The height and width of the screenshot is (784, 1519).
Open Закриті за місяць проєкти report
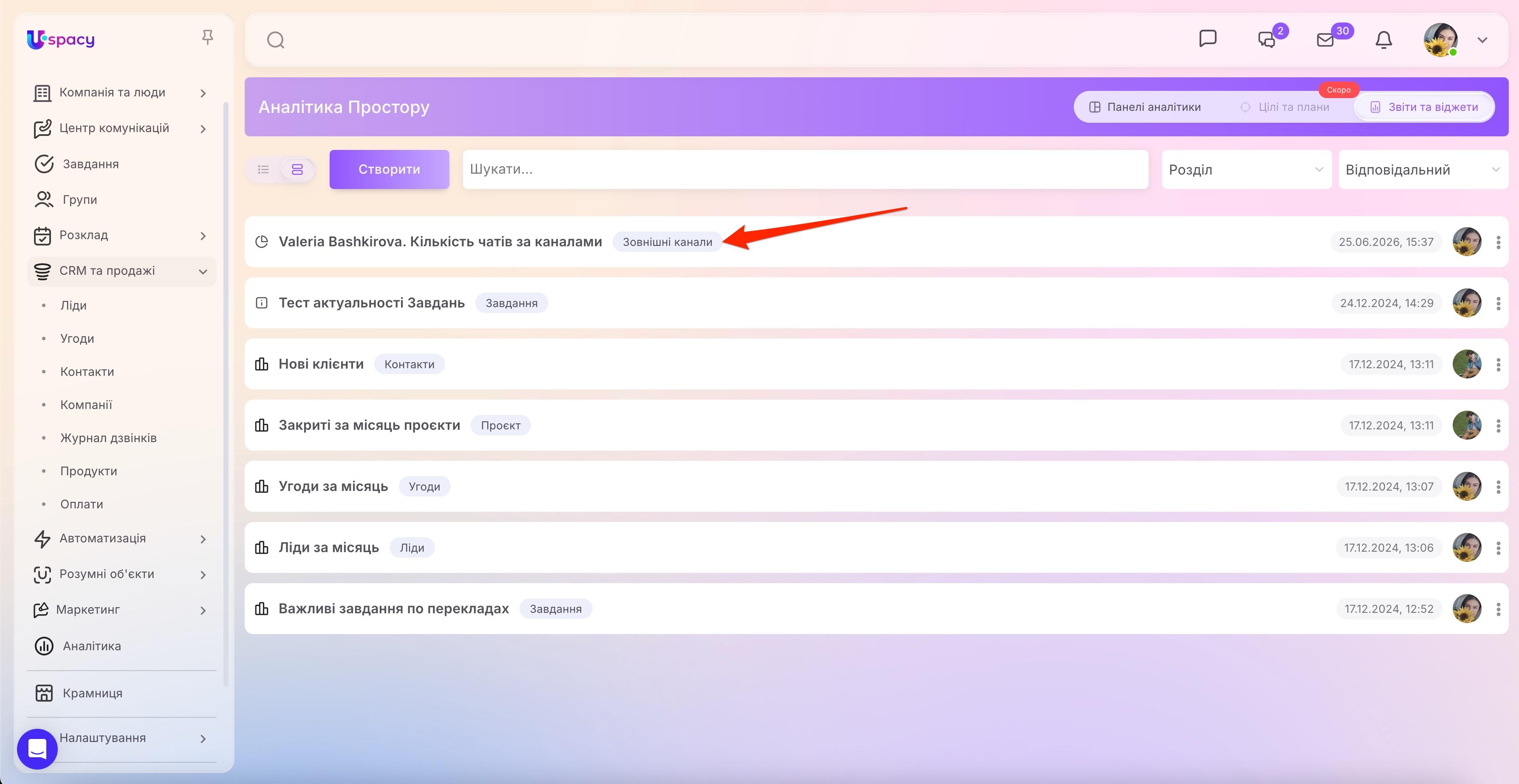(369, 426)
